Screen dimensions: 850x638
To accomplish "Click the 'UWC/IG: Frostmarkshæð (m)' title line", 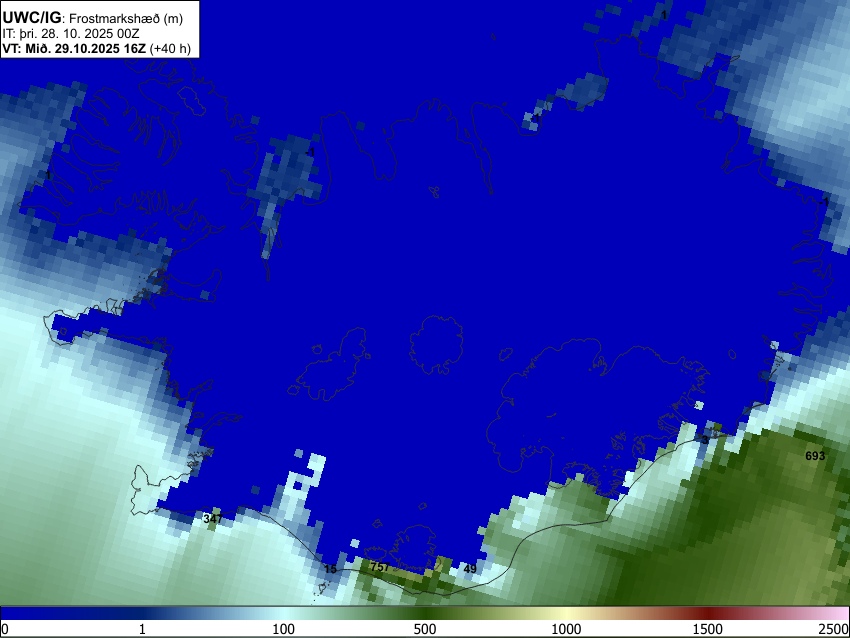I will [93, 18].
